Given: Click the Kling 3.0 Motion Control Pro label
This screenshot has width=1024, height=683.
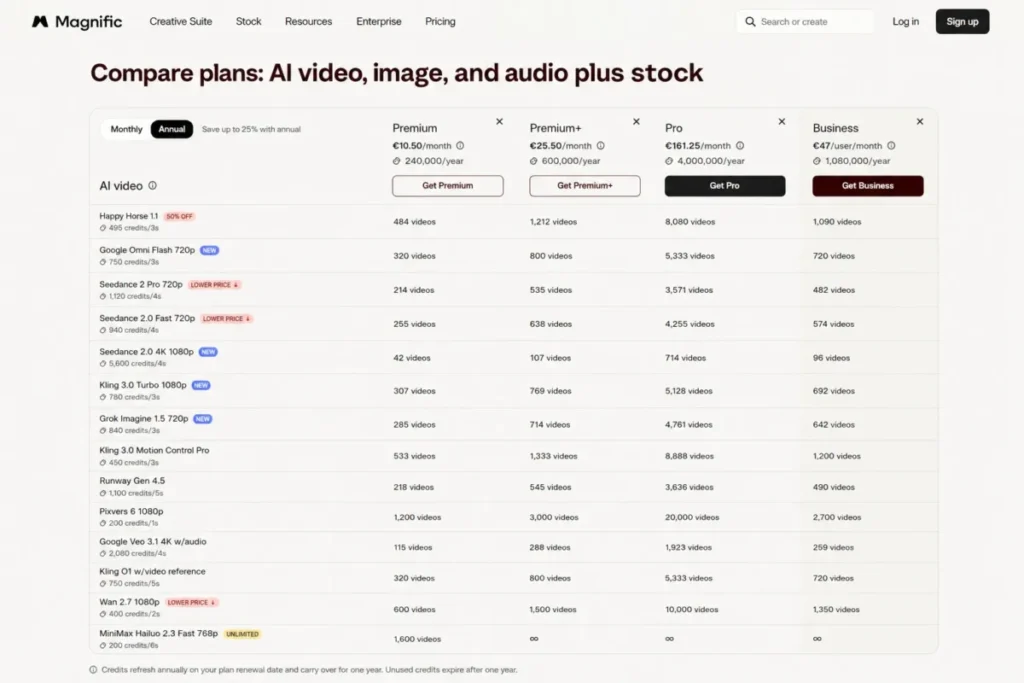Looking at the screenshot, I should (154, 451).
